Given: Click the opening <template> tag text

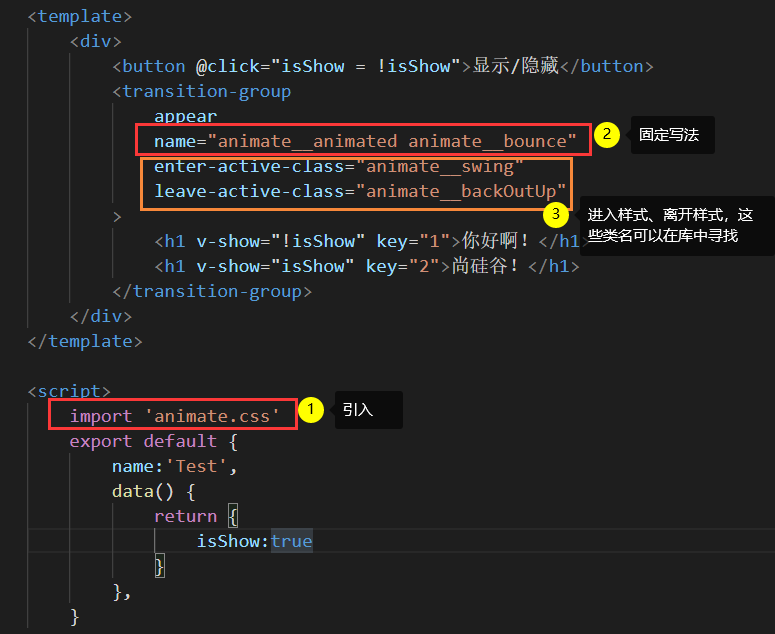Looking at the screenshot, I should (80, 16).
